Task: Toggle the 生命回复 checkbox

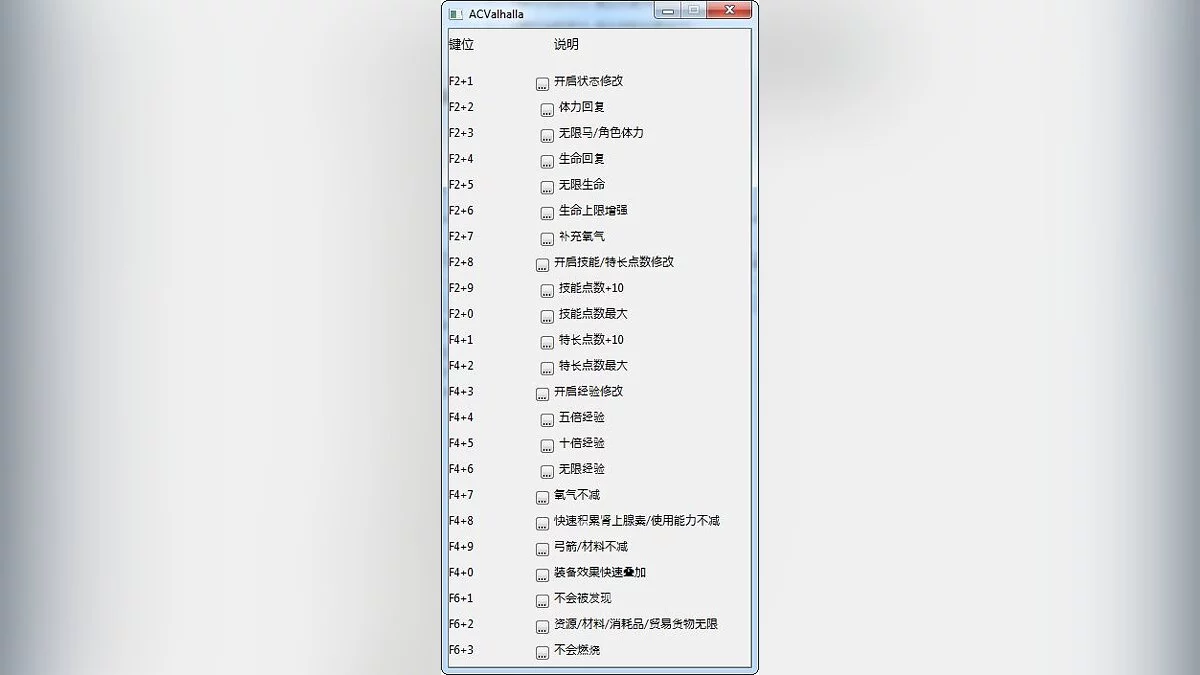Action: point(547,162)
